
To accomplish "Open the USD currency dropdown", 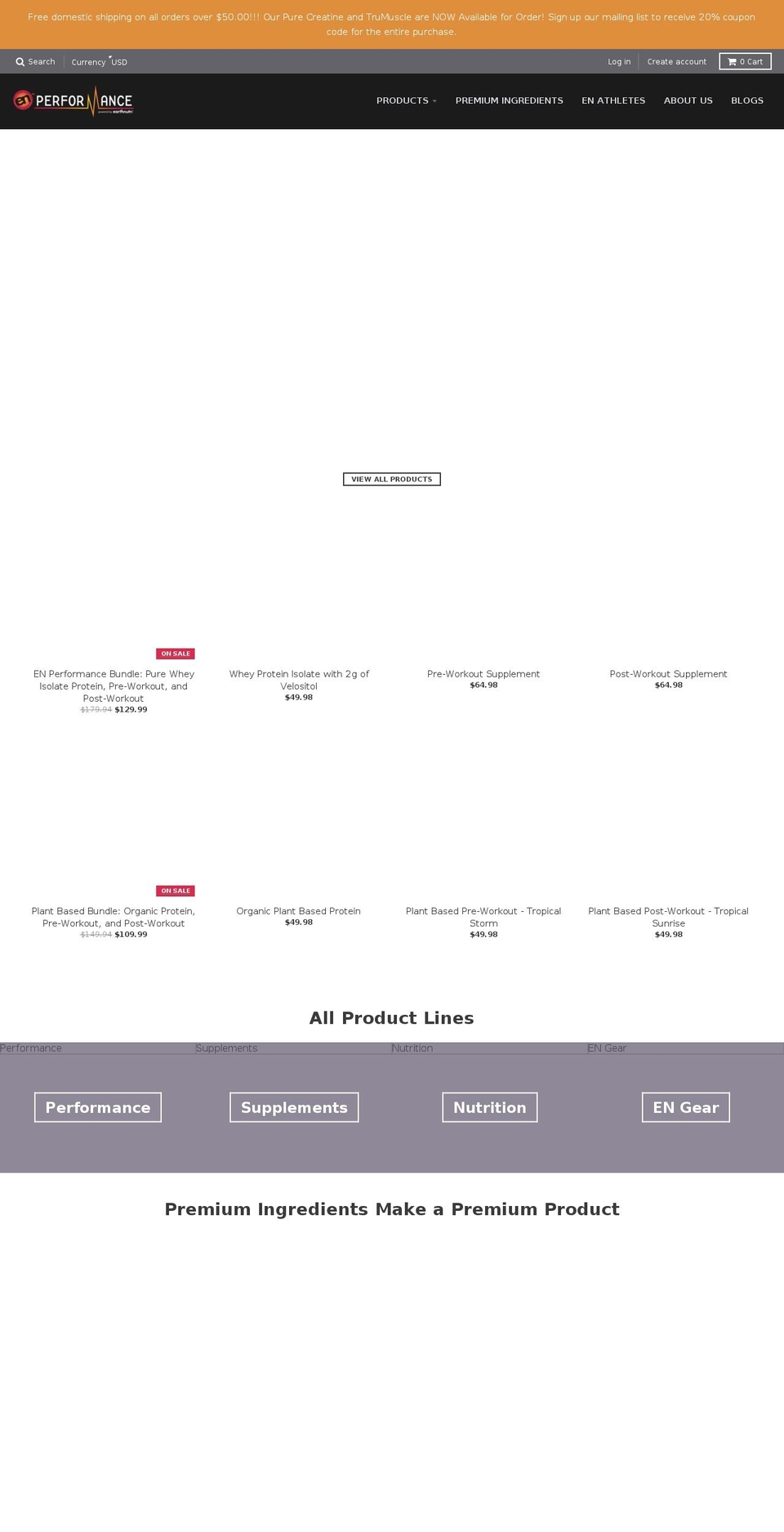I will pyautogui.click(x=119, y=61).
